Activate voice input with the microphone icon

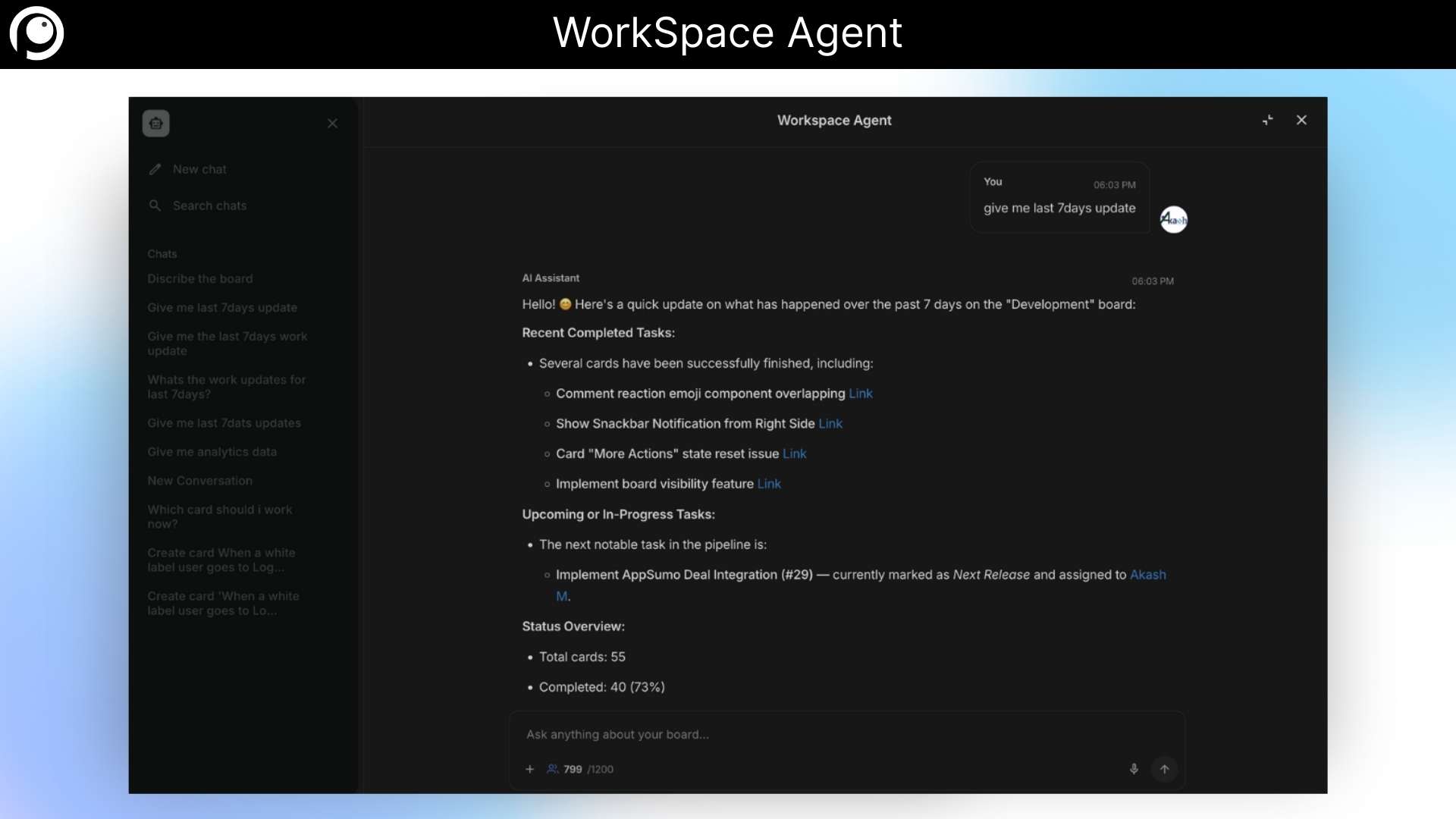tap(1134, 769)
